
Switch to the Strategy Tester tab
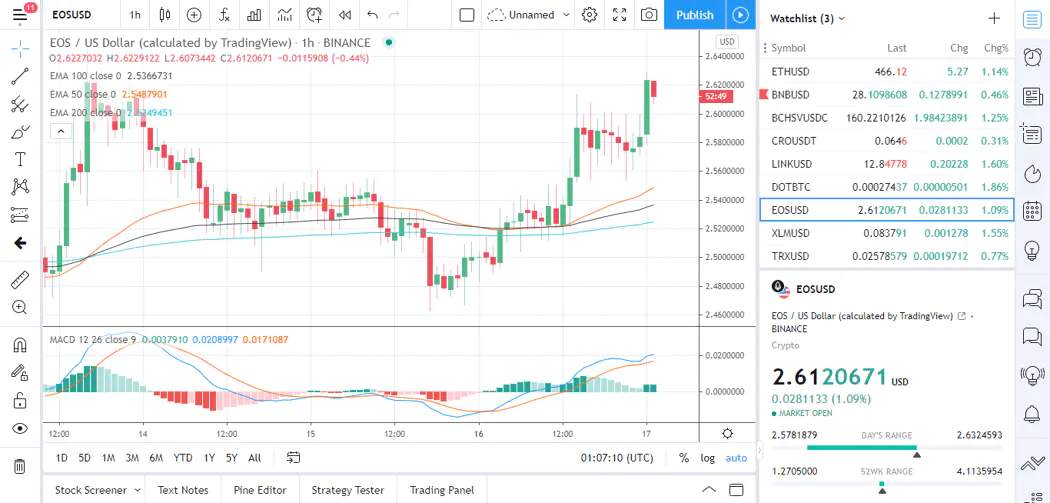[x=348, y=490]
